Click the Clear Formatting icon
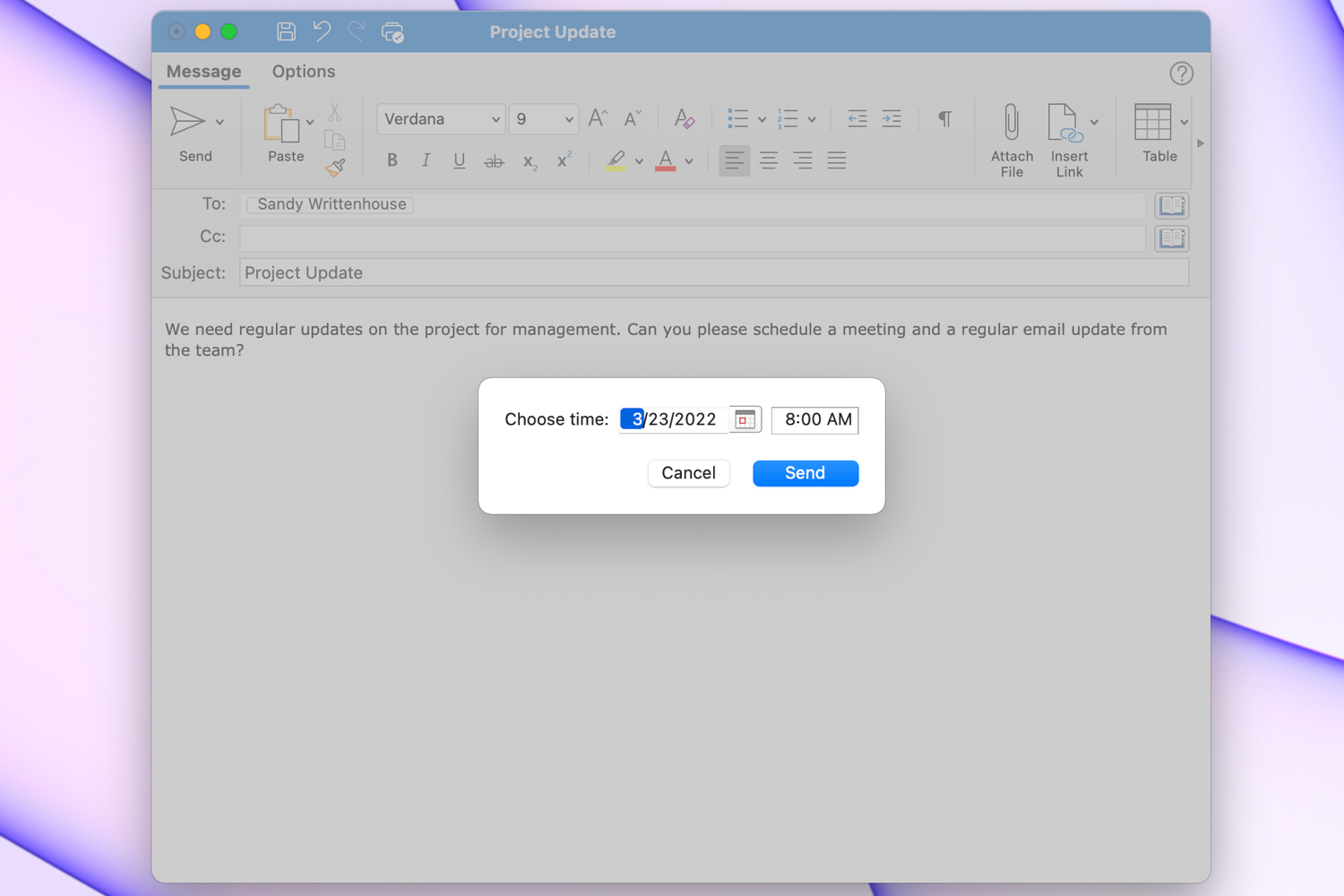 685,118
